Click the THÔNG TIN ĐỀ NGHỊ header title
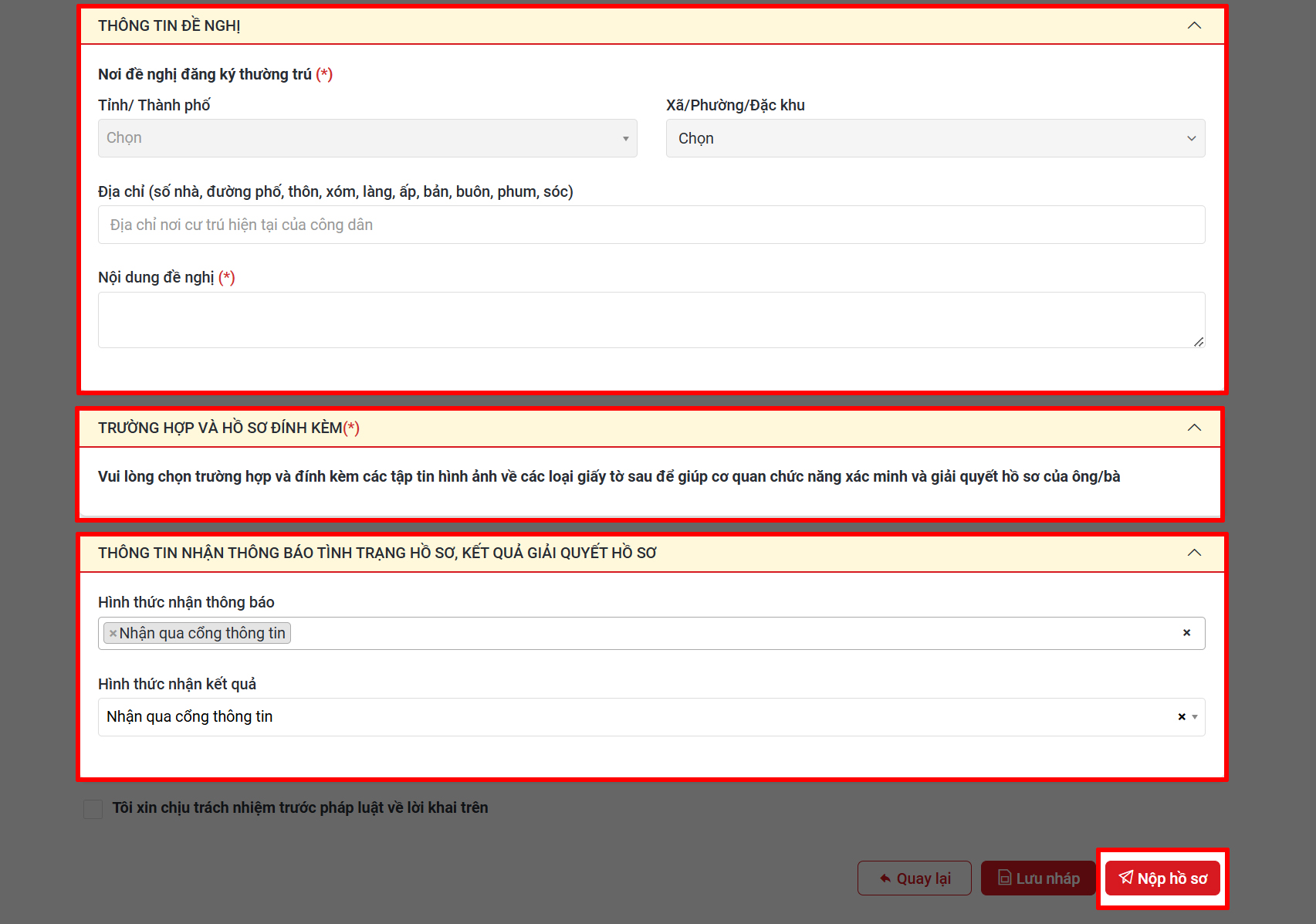 point(169,25)
